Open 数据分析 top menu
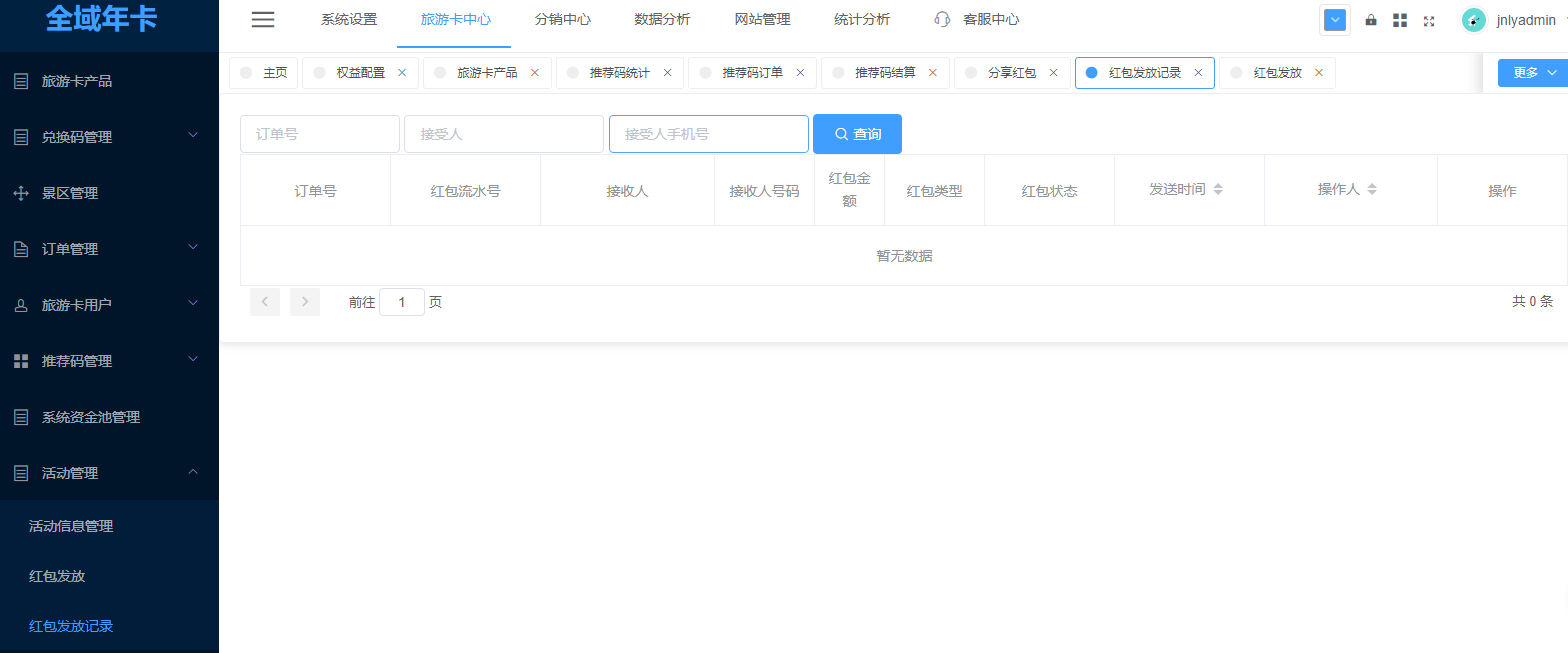Image resolution: width=1568 pixels, height=653 pixels. (x=663, y=19)
